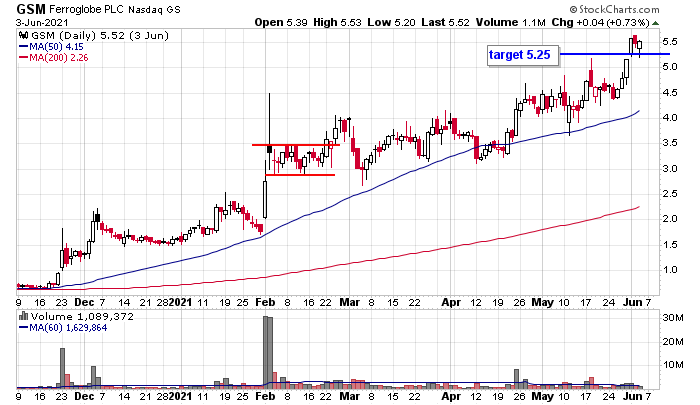Click the Nasdaq GS exchange label
Viewport: 700px width, 405px height.
154,10
